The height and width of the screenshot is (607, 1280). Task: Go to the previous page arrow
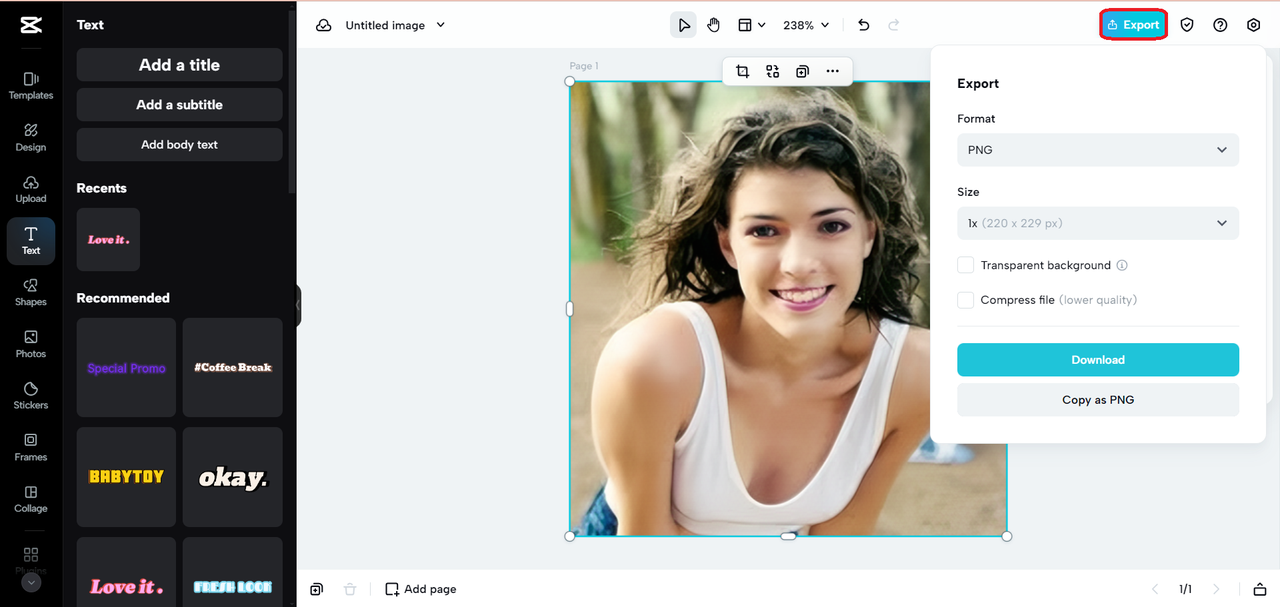tap(1154, 589)
